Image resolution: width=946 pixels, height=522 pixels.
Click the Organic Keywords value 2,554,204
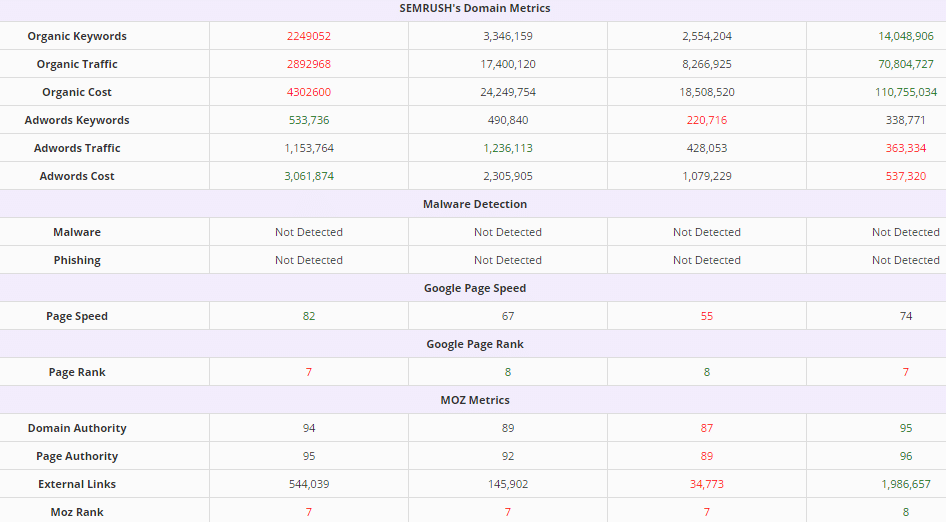pyautogui.click(x=707, y=36)
